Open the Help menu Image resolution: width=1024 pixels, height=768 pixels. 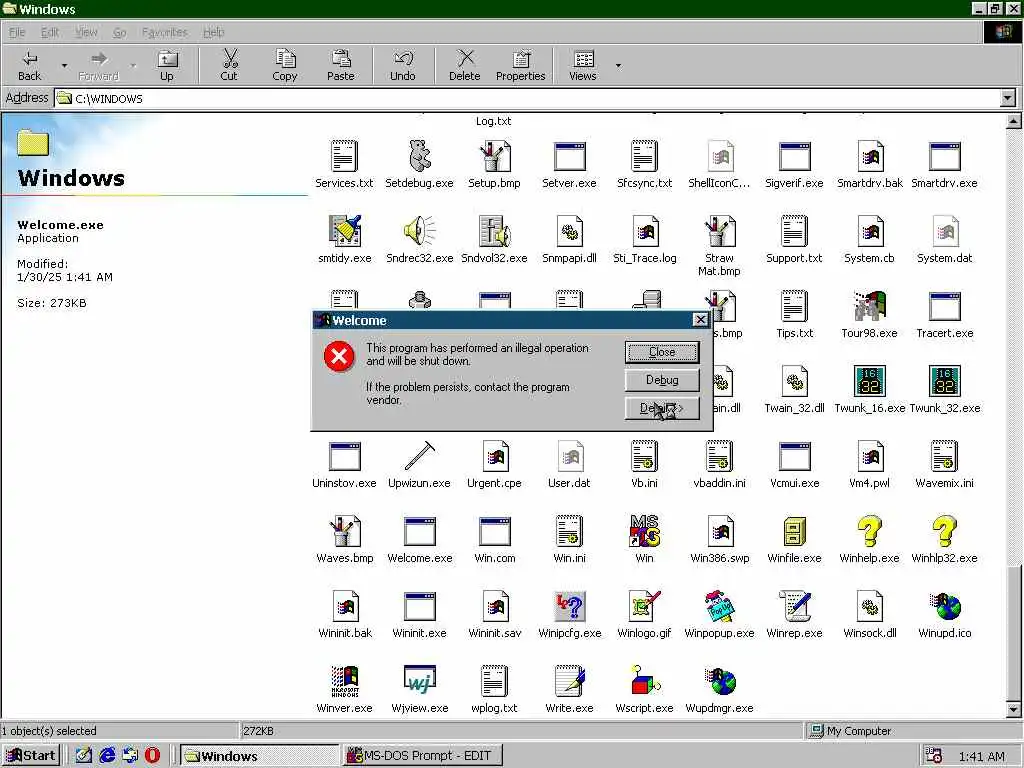tap(214, 32)
